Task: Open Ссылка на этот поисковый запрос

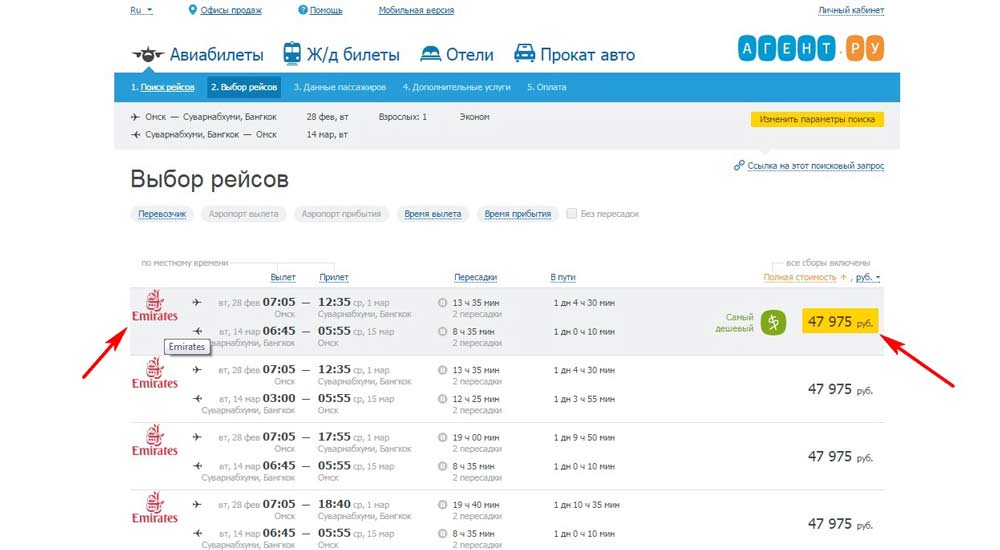Action: pyautogui.click(x=816, y=166)
